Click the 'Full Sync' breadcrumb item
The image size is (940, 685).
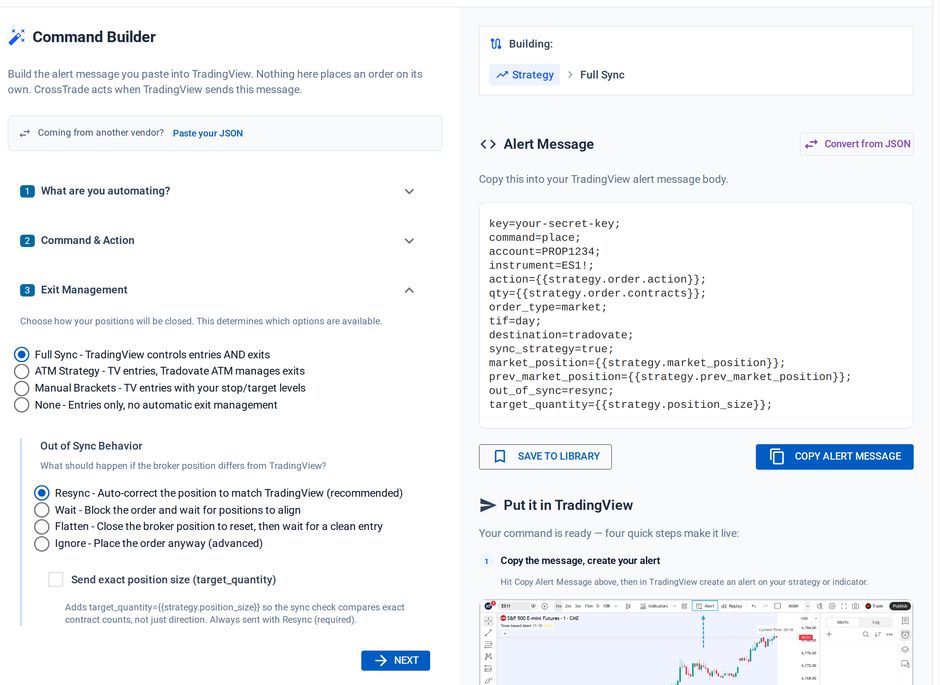tap(602, 75)
